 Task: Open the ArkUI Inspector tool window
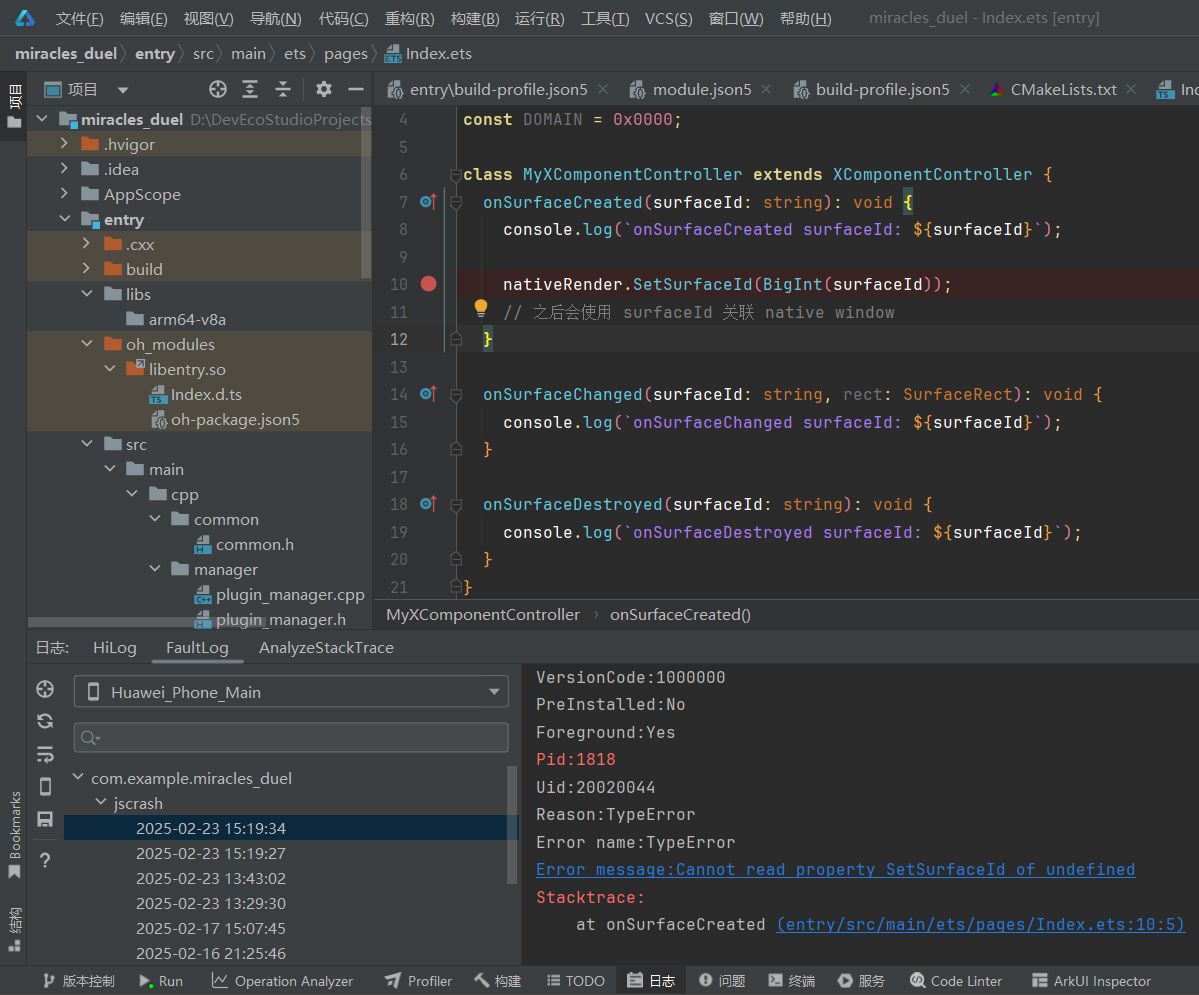click(1091, 981)
